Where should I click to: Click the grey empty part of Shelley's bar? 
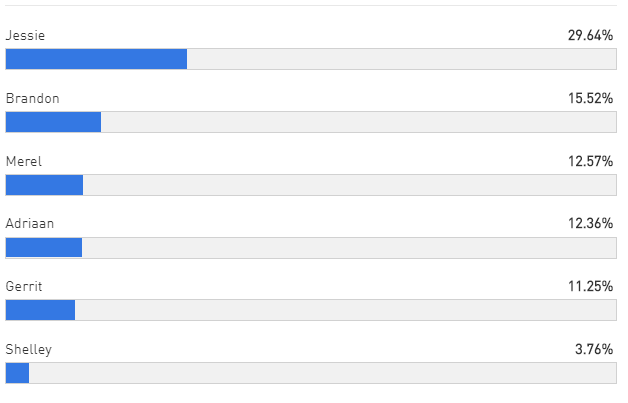pyautogui.click(x=322, y=373)
